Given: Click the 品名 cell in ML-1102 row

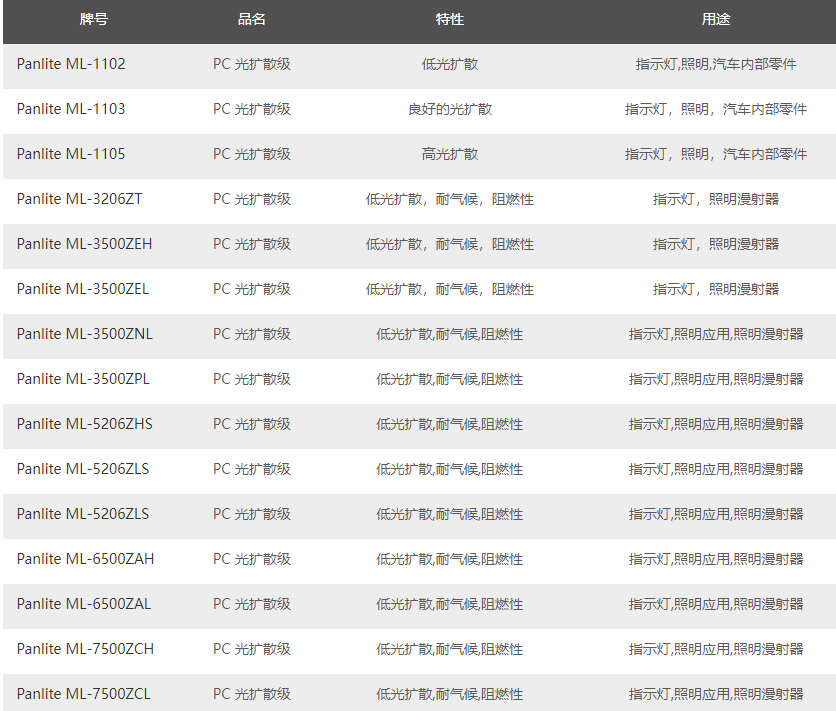Looking at the screenshot, I should tap(252, 64).
